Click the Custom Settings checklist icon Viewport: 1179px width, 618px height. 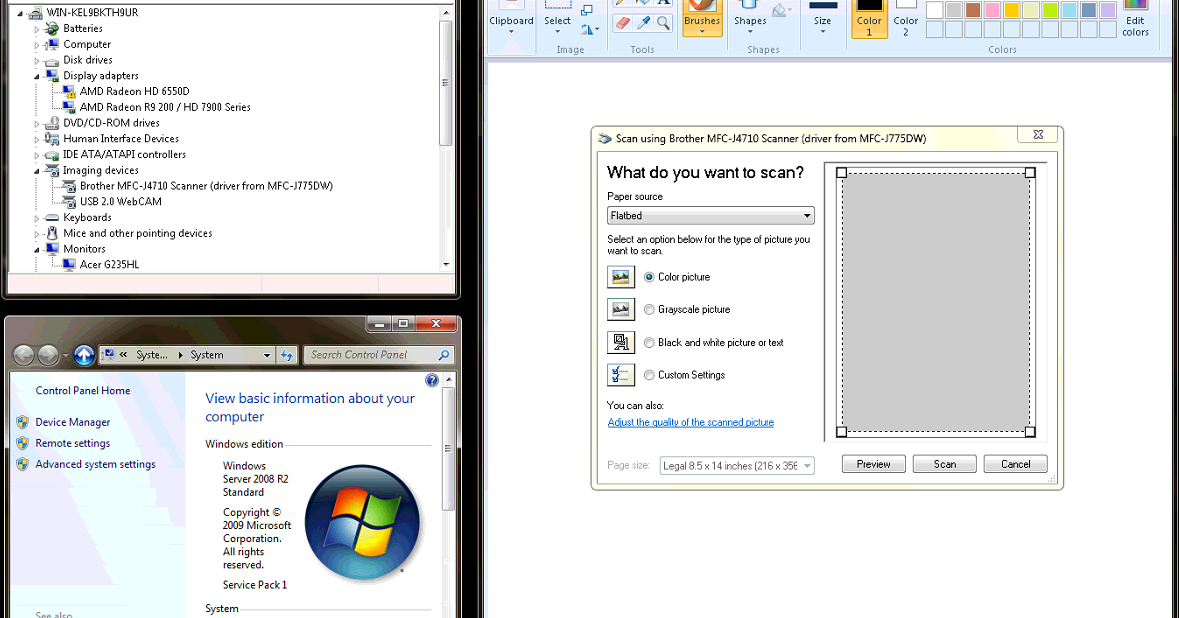[x=620, y=374]
